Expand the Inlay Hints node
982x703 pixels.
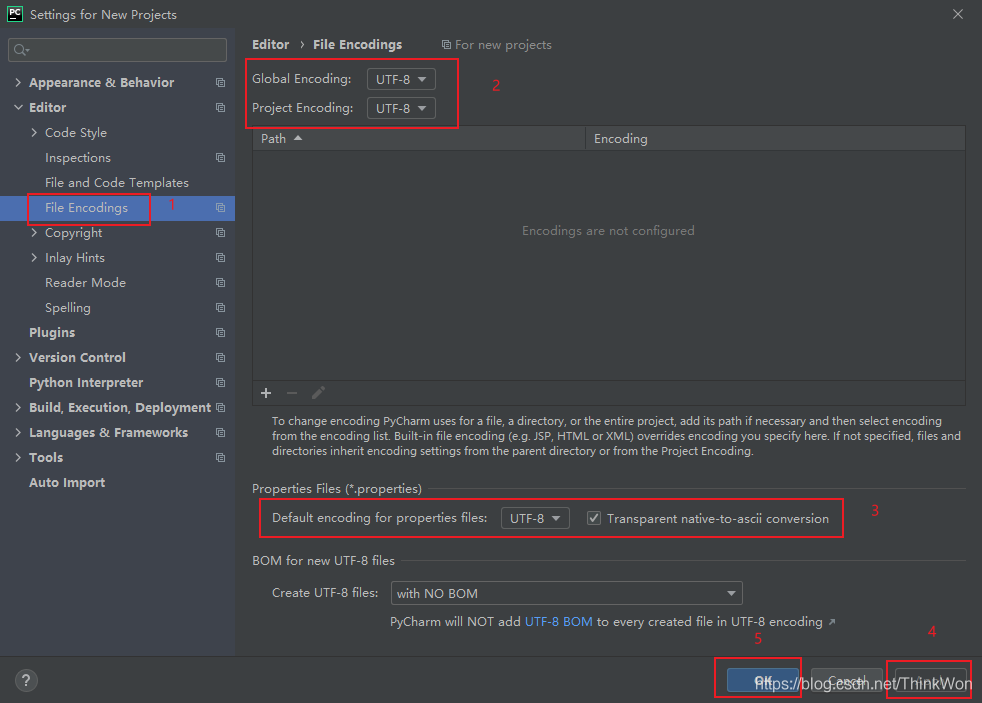click(34, 258)
